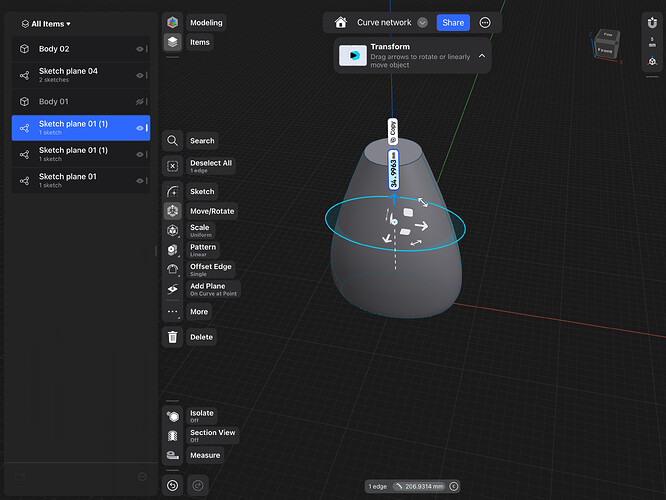Screen dimensions: 666x500
Task: Click the Delete trash icon
Action: point(173,337)
